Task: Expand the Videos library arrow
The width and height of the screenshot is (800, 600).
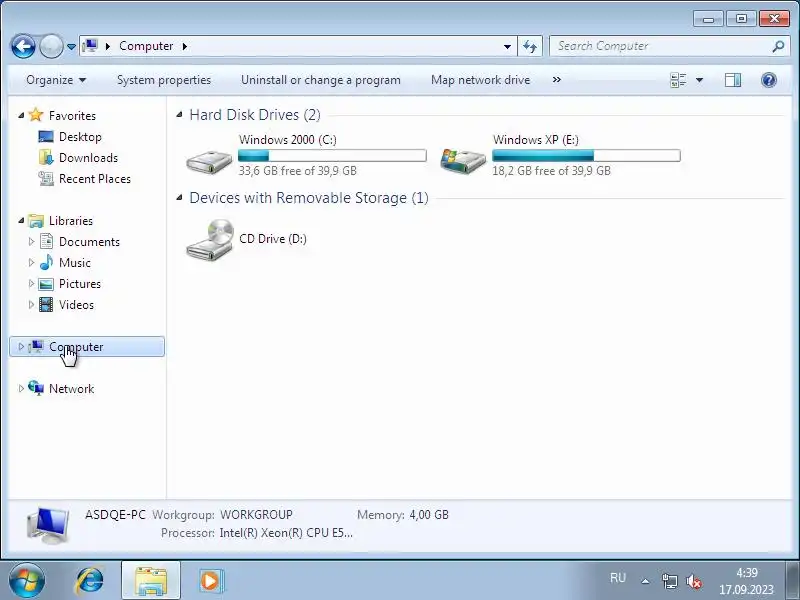Action: (31, 305)
